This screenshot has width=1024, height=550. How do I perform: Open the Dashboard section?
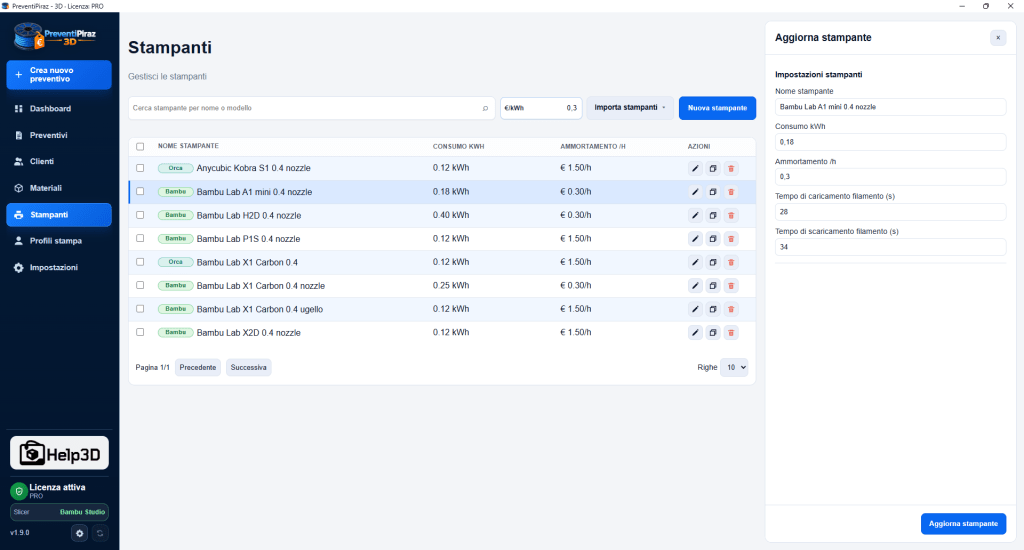coord(59,108)
